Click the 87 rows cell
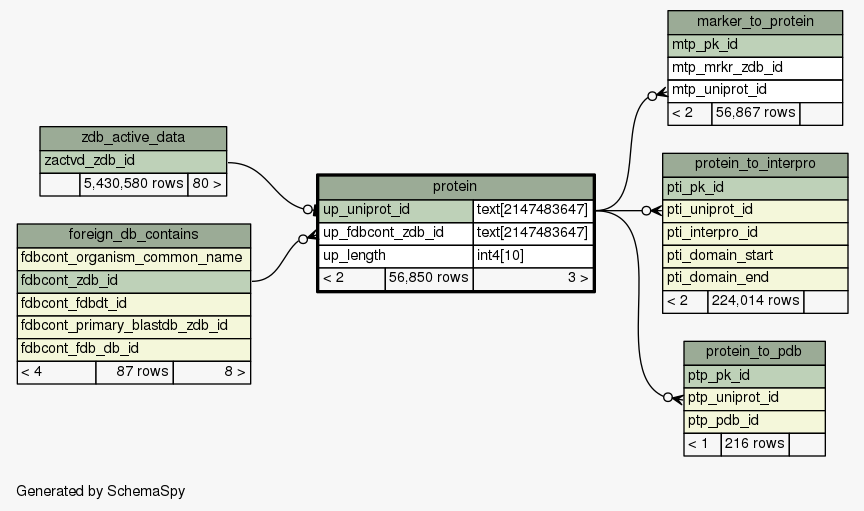Viewport: 864px width, 511px height. pyautogui.click(x=134, y=373)
